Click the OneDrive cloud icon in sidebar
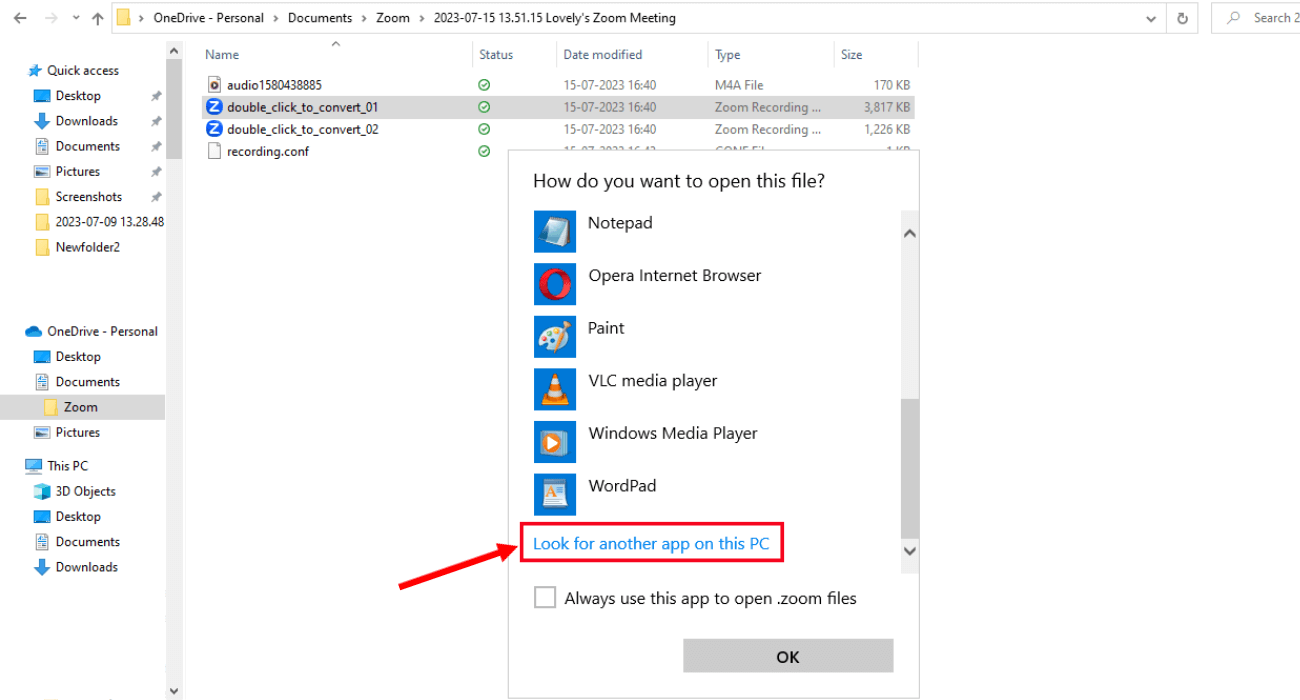Screen dimensions: 1300x700 pos(33,331)
